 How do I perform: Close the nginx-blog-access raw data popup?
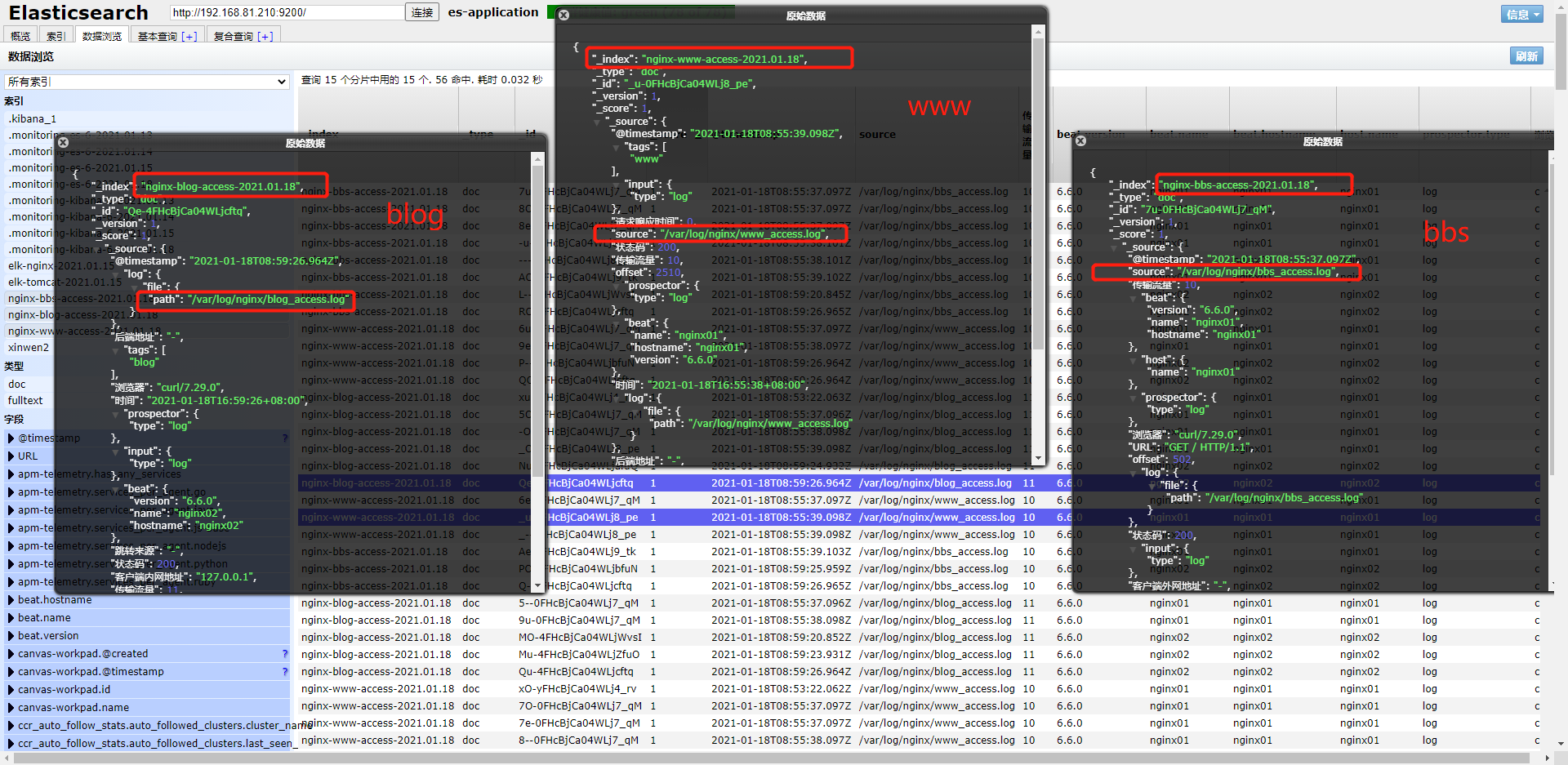pos(63,142)
